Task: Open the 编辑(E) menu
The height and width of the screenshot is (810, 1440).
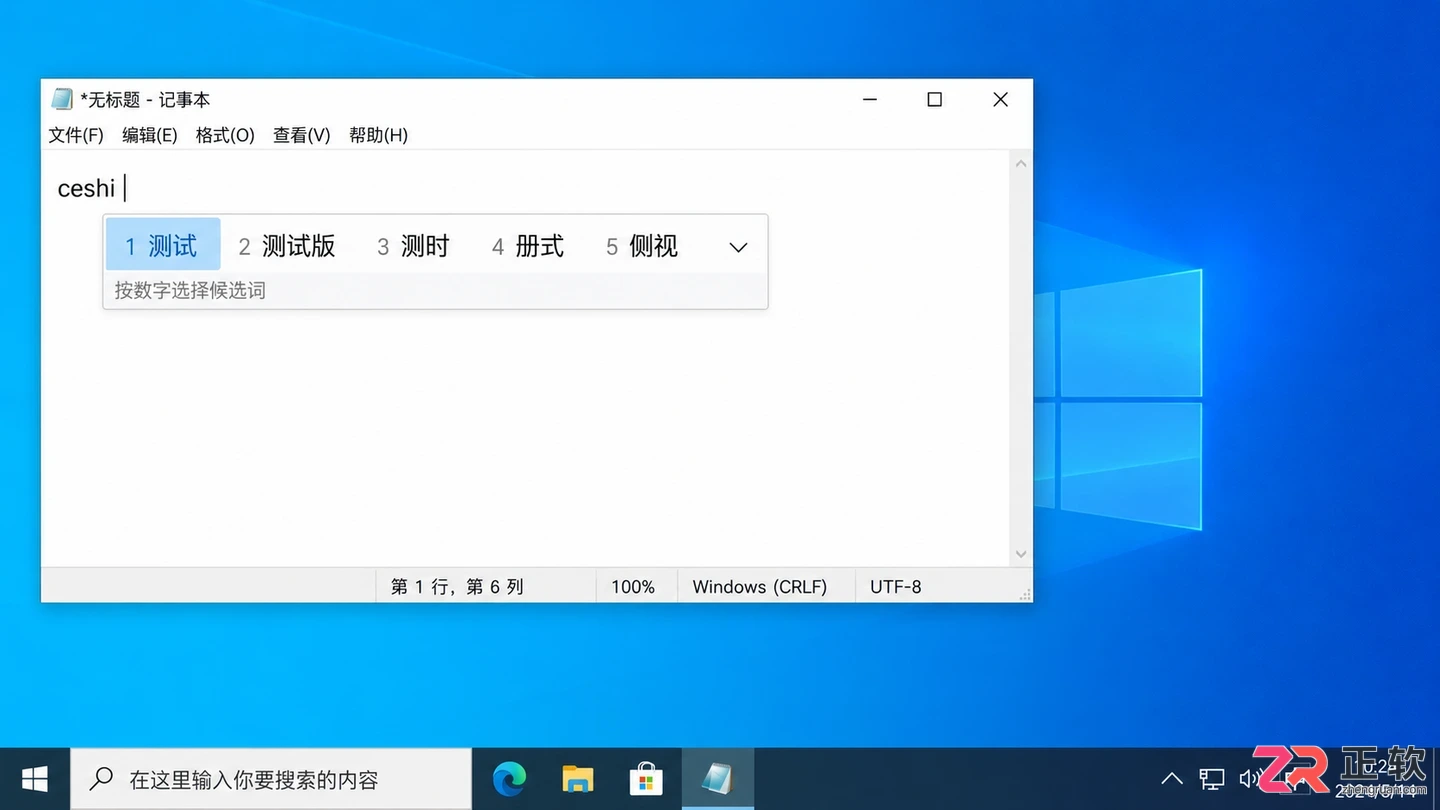Action: (150, 135)
